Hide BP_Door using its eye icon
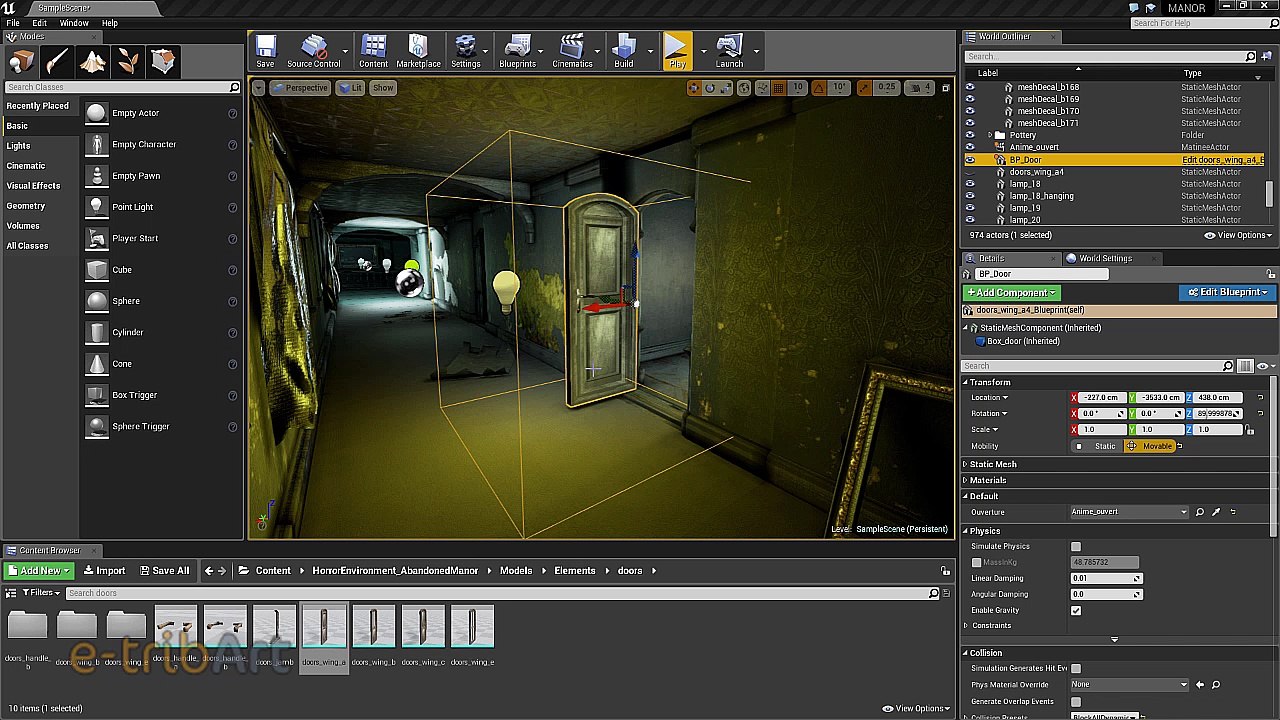 pyautogui.click(x=969, y=160)
